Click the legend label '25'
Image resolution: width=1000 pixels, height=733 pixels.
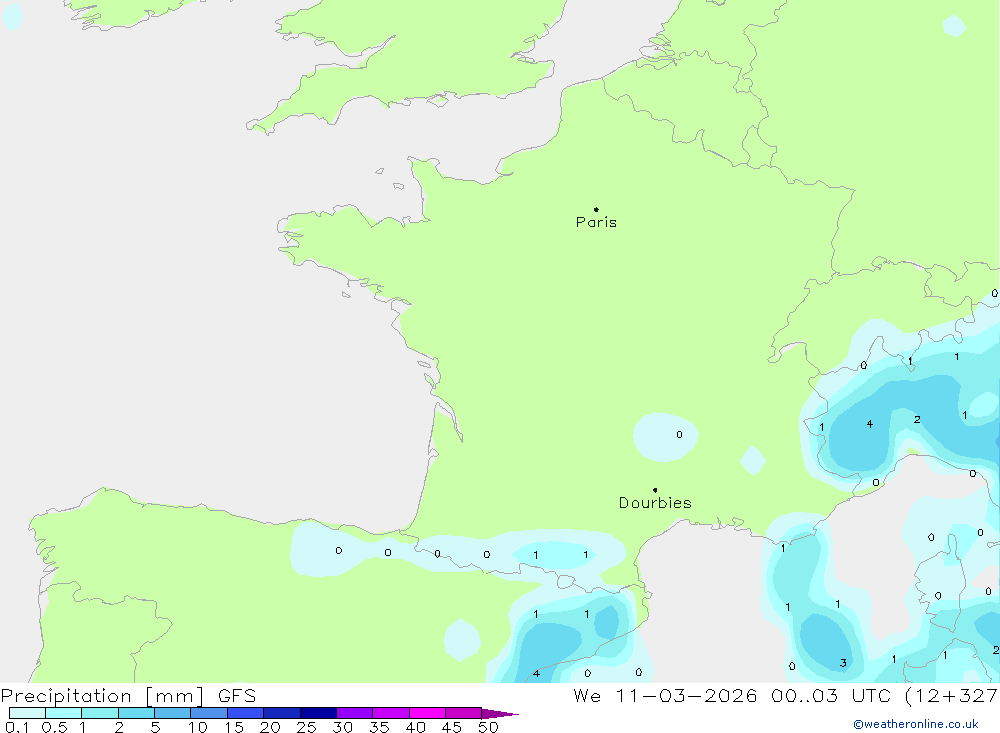tap(306, 727)
